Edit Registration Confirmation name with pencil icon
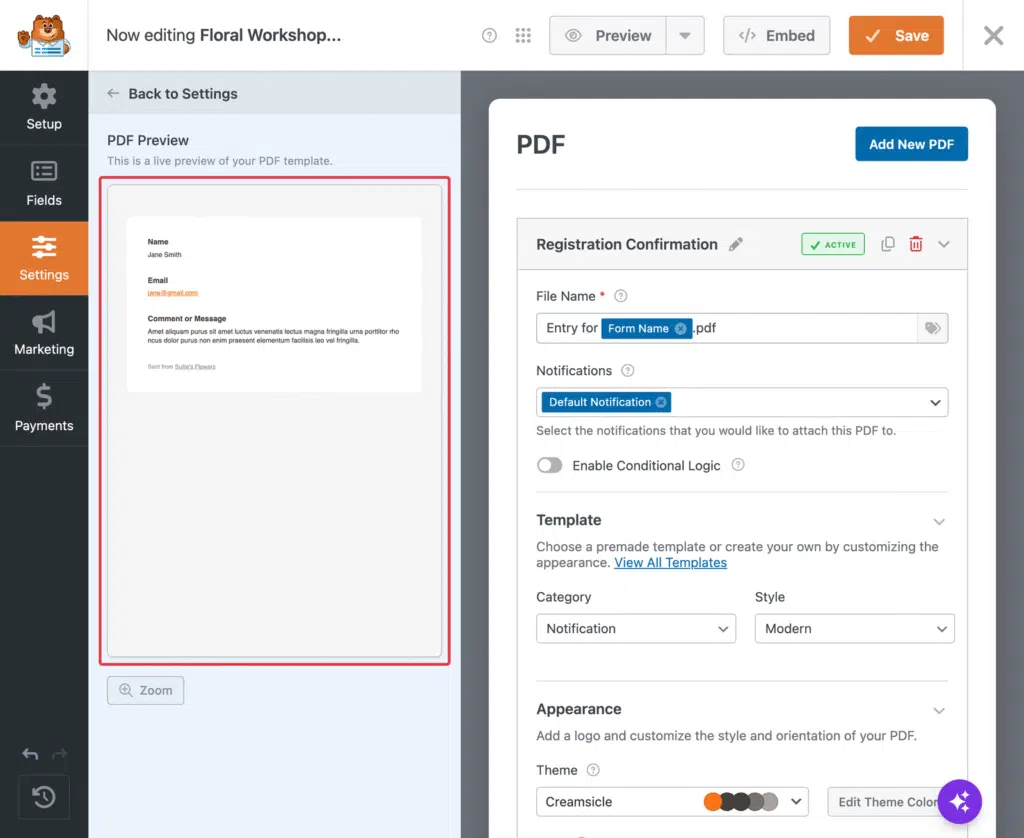 click(x=736, y=244)
